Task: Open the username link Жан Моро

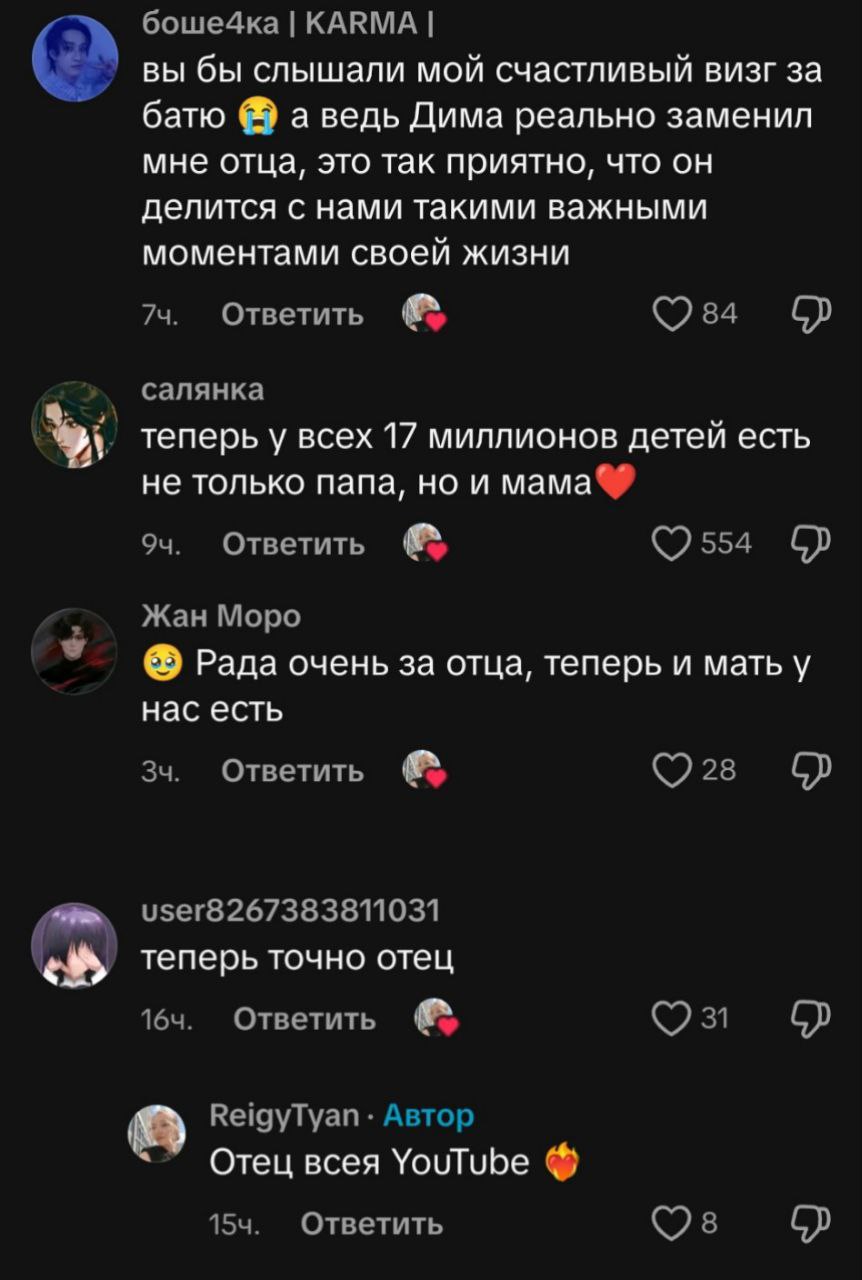Action: coord(220,617)
